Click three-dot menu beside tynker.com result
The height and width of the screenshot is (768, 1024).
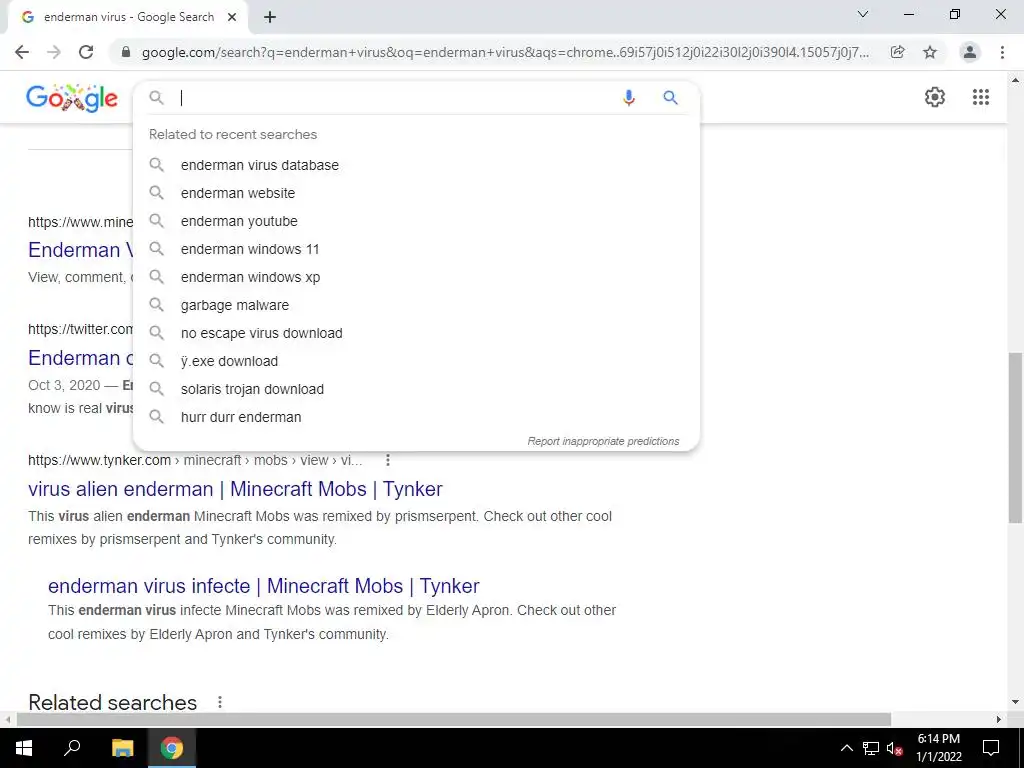(x=387, y=460)
